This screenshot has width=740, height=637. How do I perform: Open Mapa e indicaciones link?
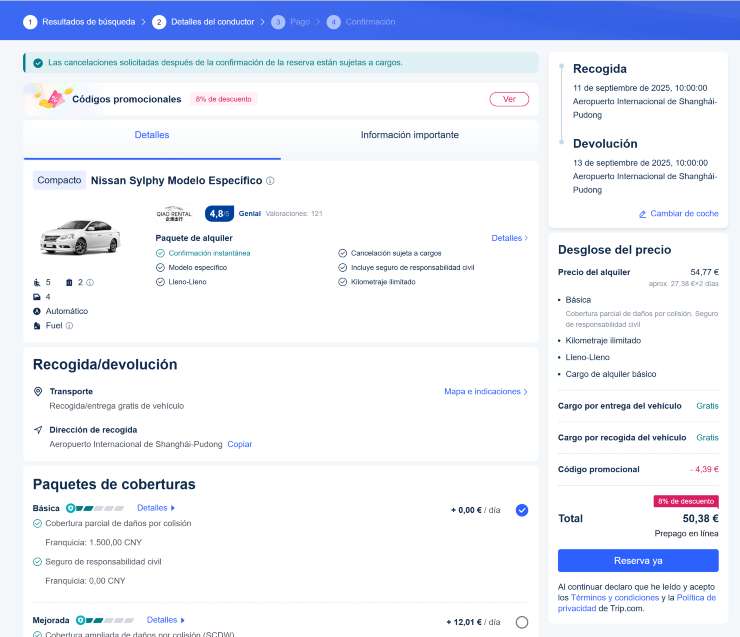point(486,392)
